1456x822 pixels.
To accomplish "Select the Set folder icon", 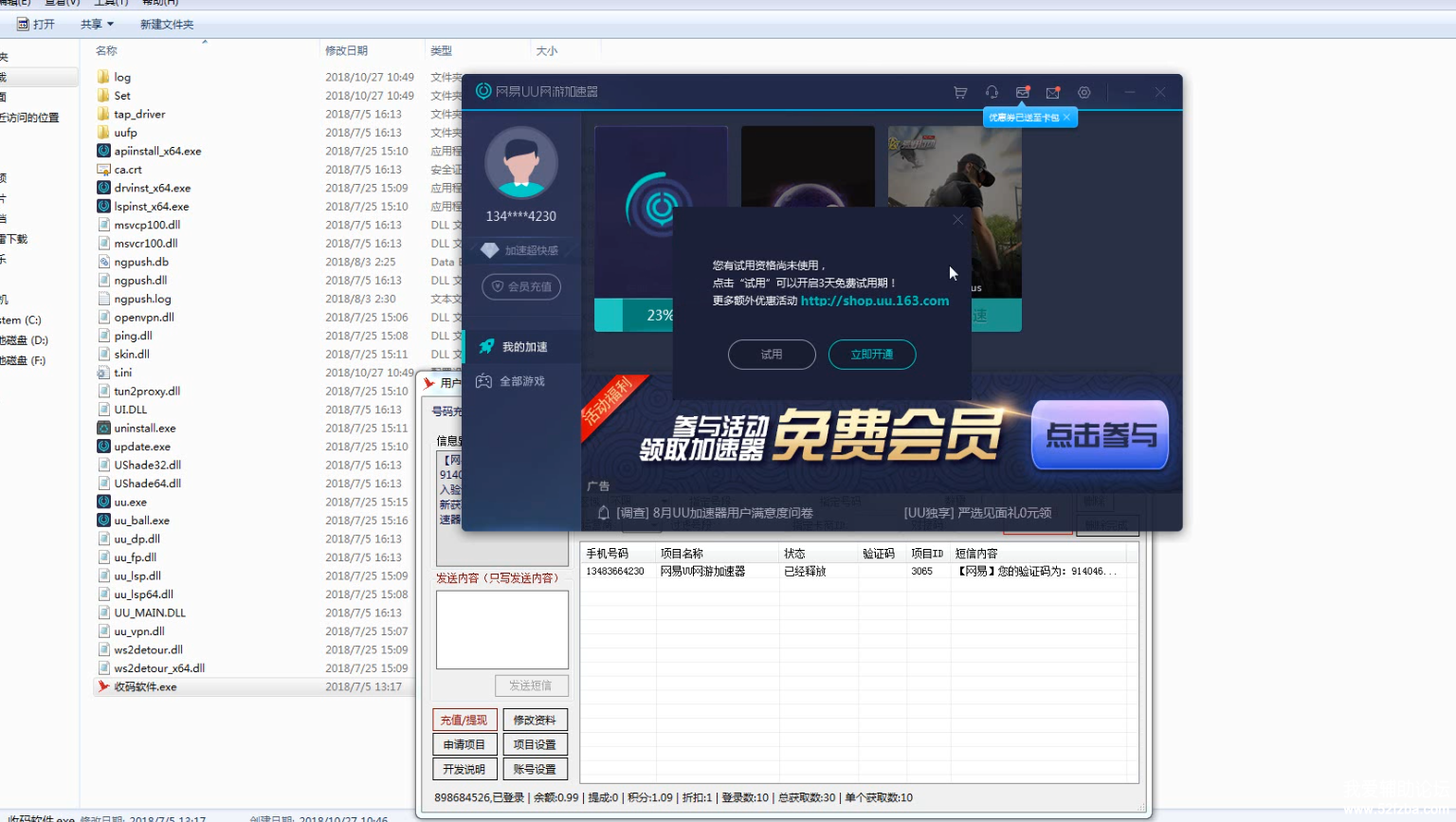I will pyautogui.click(x=104, y=96).
